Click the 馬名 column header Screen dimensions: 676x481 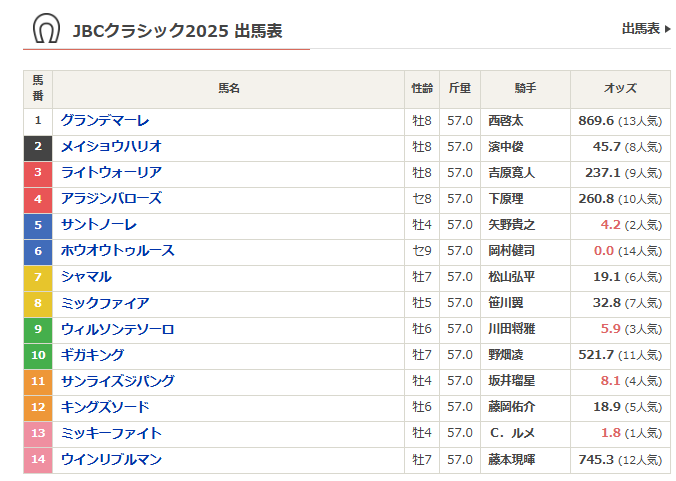229,89
